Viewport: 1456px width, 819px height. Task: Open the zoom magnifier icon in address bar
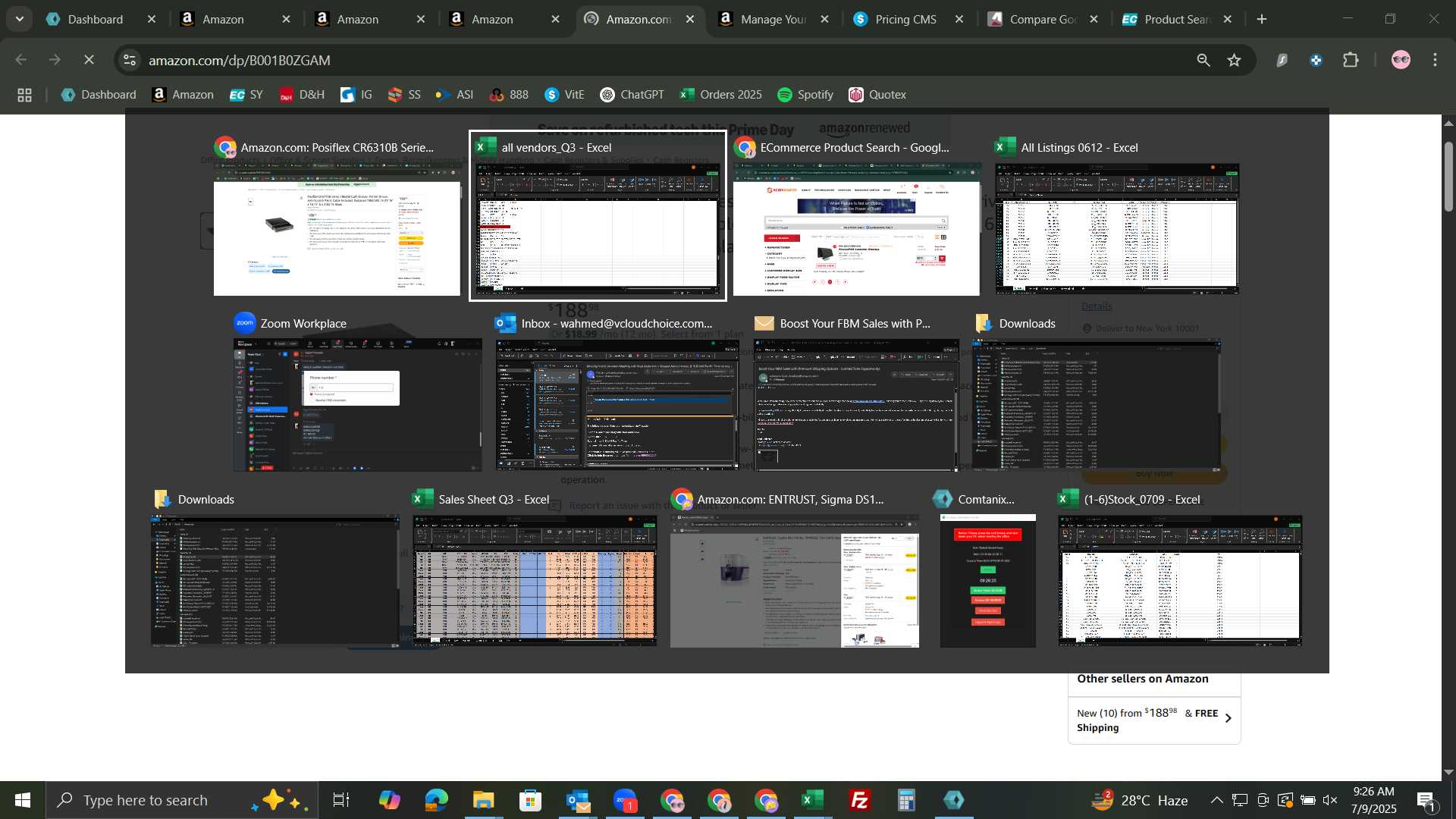(x=1203, y=60)
